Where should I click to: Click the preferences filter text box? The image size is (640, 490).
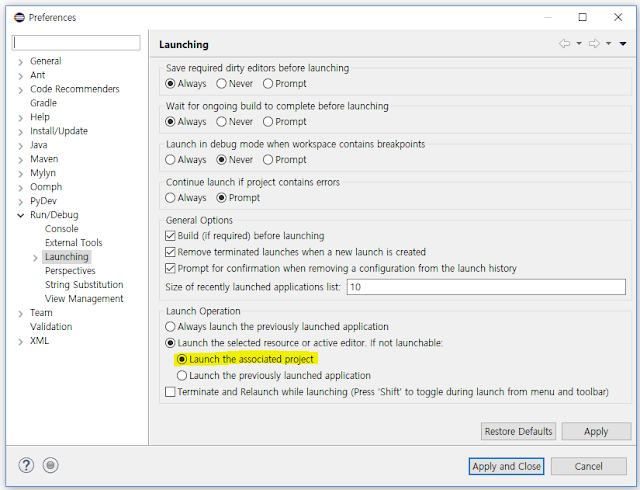(76, 43)
